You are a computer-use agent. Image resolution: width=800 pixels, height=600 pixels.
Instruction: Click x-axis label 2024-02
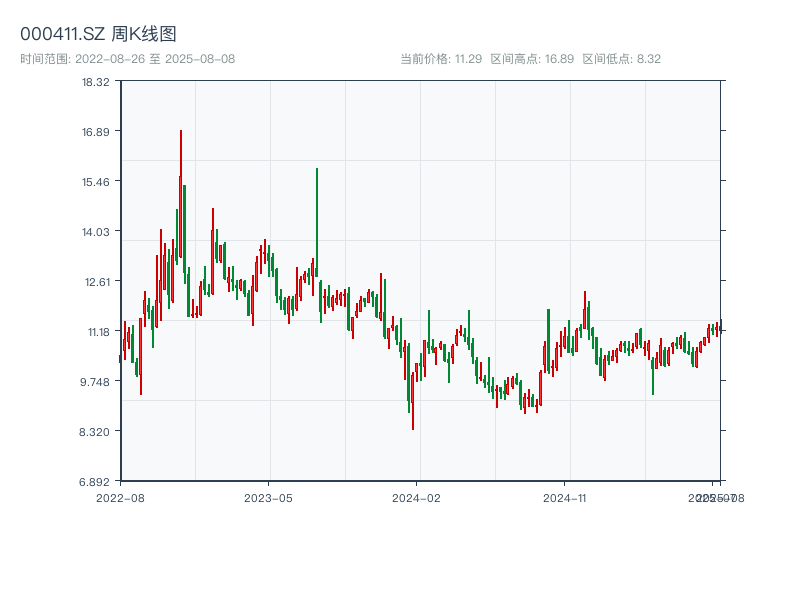[416, 498]
